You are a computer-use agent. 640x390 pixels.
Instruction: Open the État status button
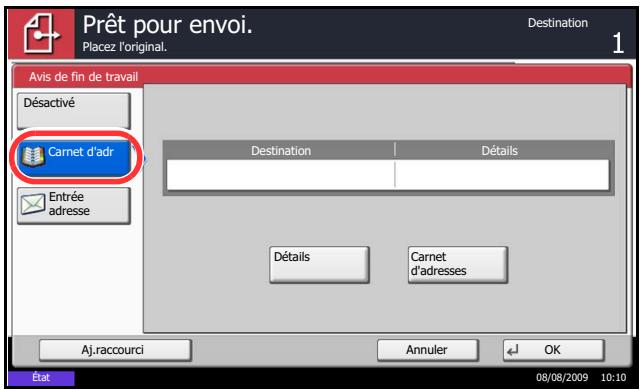coord(41,378)
